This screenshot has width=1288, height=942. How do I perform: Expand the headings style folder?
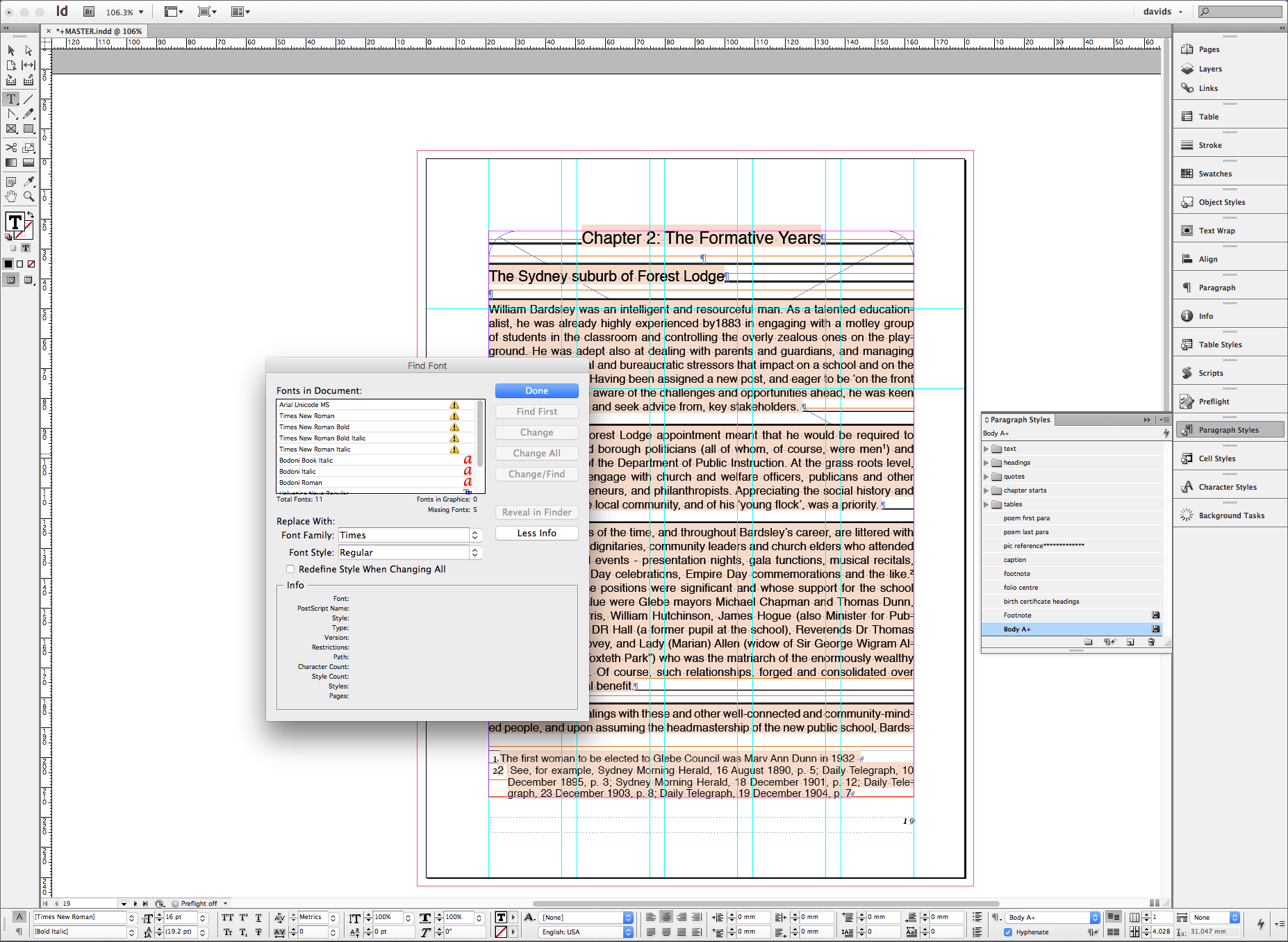click(x=986, y=463)
